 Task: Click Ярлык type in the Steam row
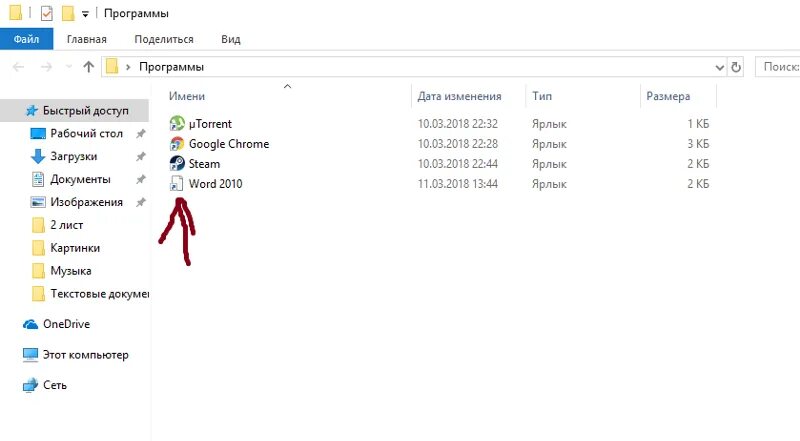549,164
